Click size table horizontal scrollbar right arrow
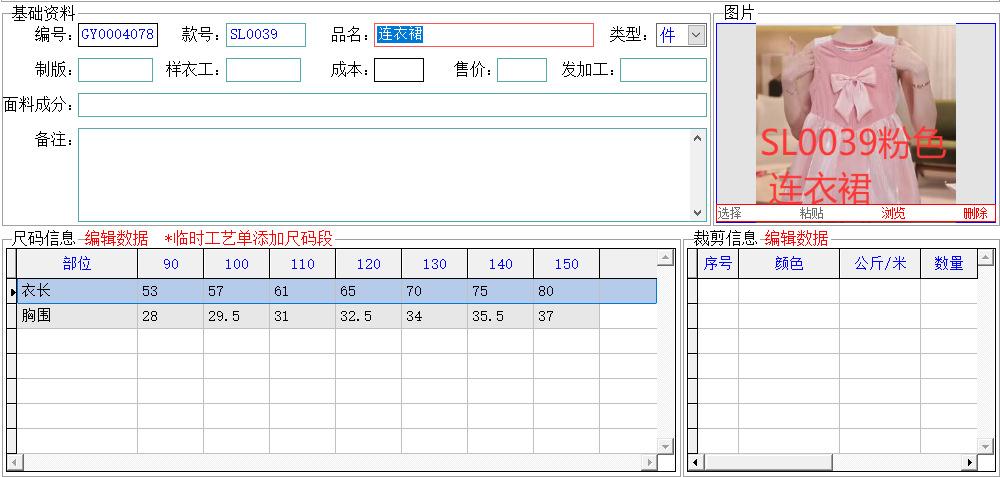The width and height of the screenshot is (1000, 477). [649, 462]
